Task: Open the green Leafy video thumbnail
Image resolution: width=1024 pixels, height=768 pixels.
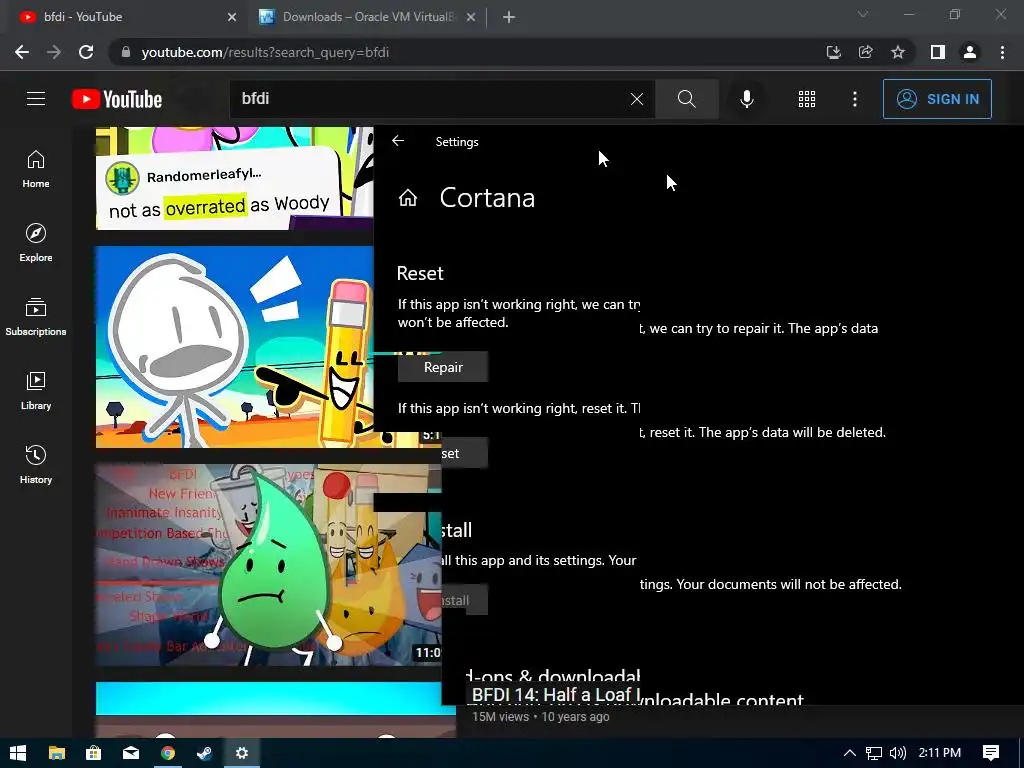Action: tap(268, 565)
